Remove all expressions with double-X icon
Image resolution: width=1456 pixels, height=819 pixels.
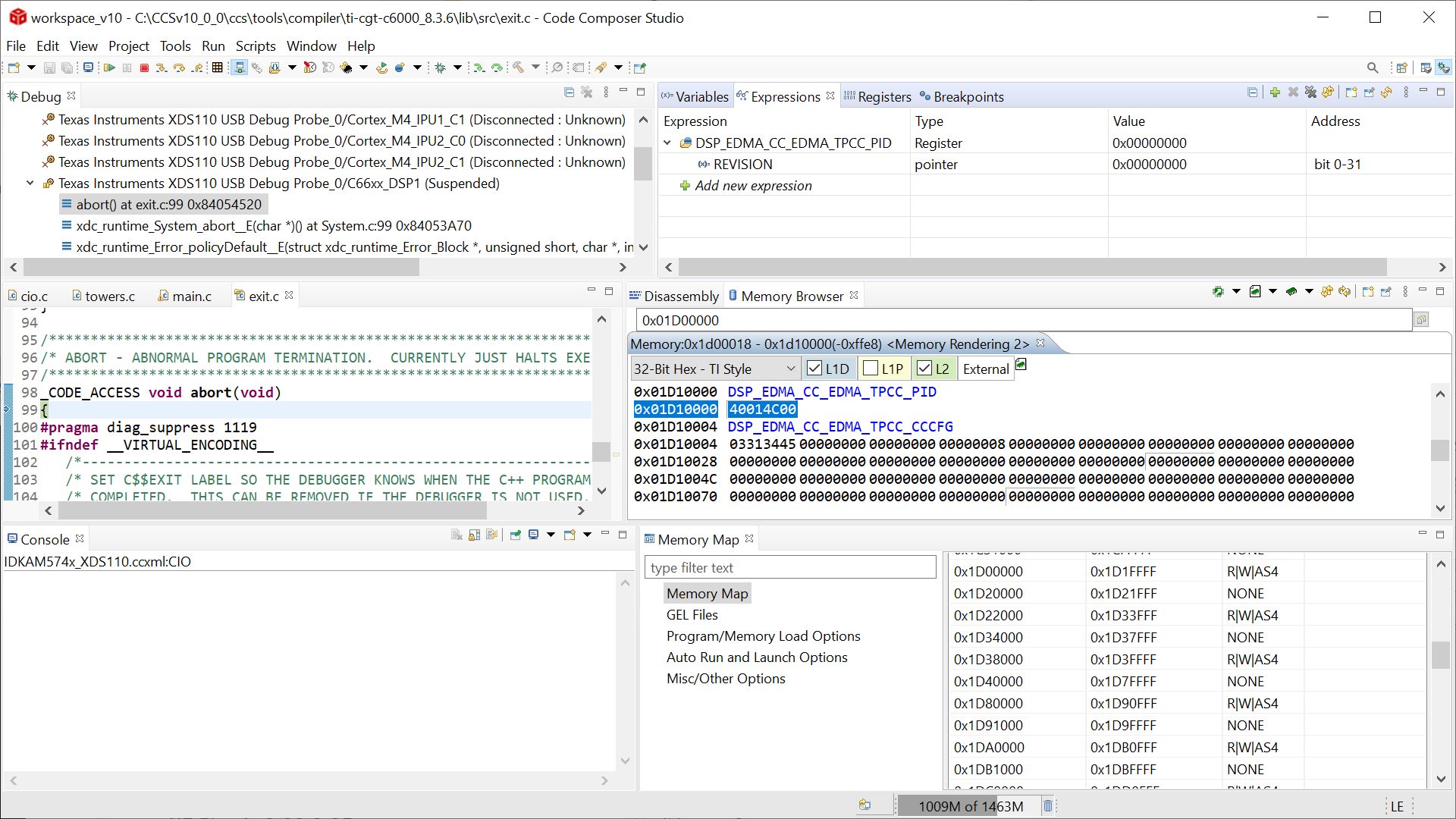(x=1310, y=93)
